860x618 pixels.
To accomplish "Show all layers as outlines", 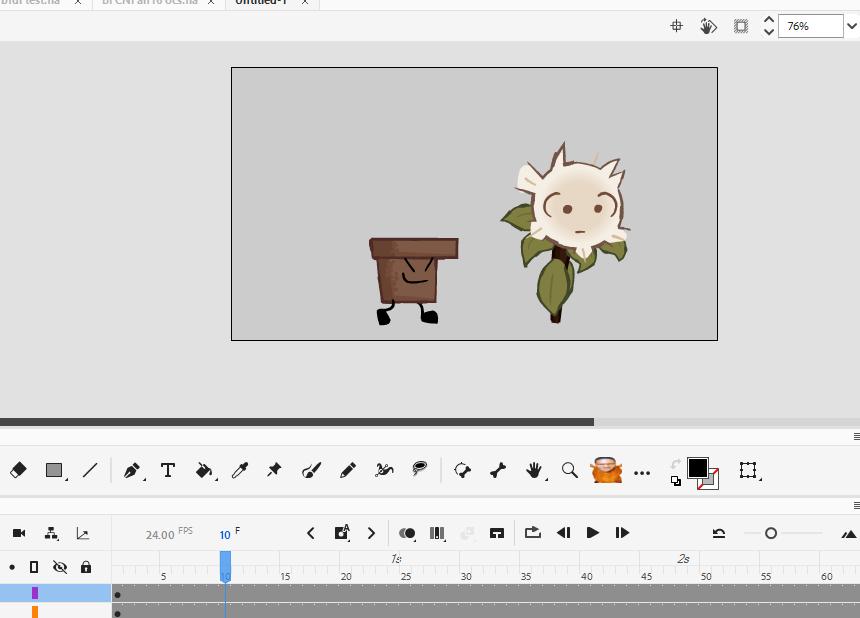I will [34, 567].
